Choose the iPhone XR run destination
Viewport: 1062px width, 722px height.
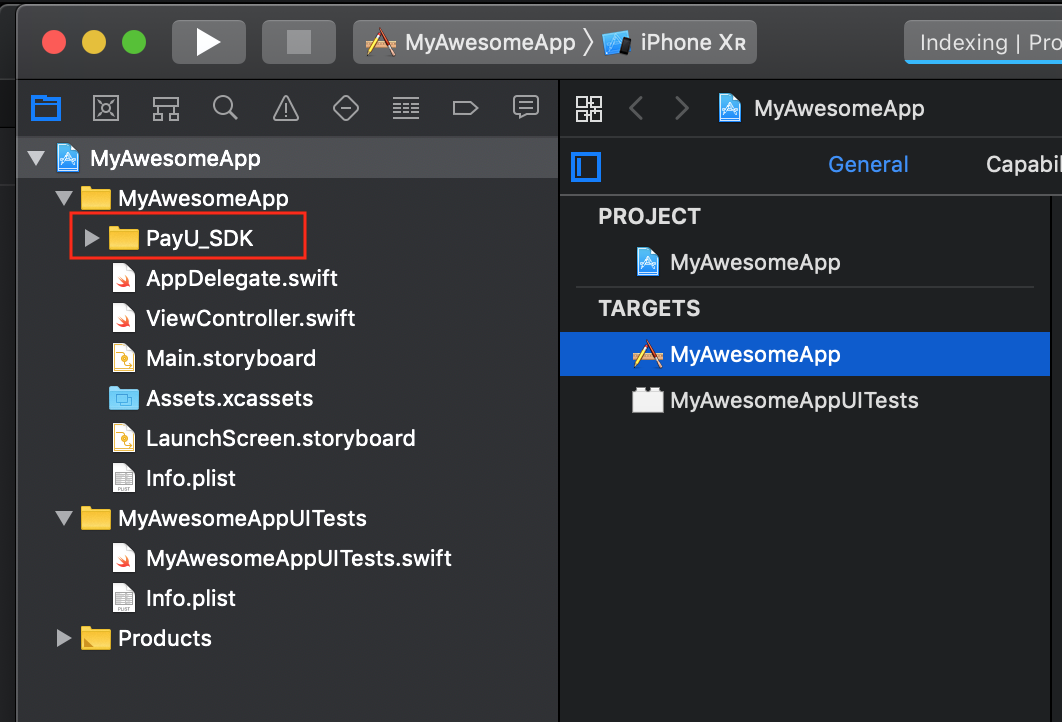[x=675, y=42]
